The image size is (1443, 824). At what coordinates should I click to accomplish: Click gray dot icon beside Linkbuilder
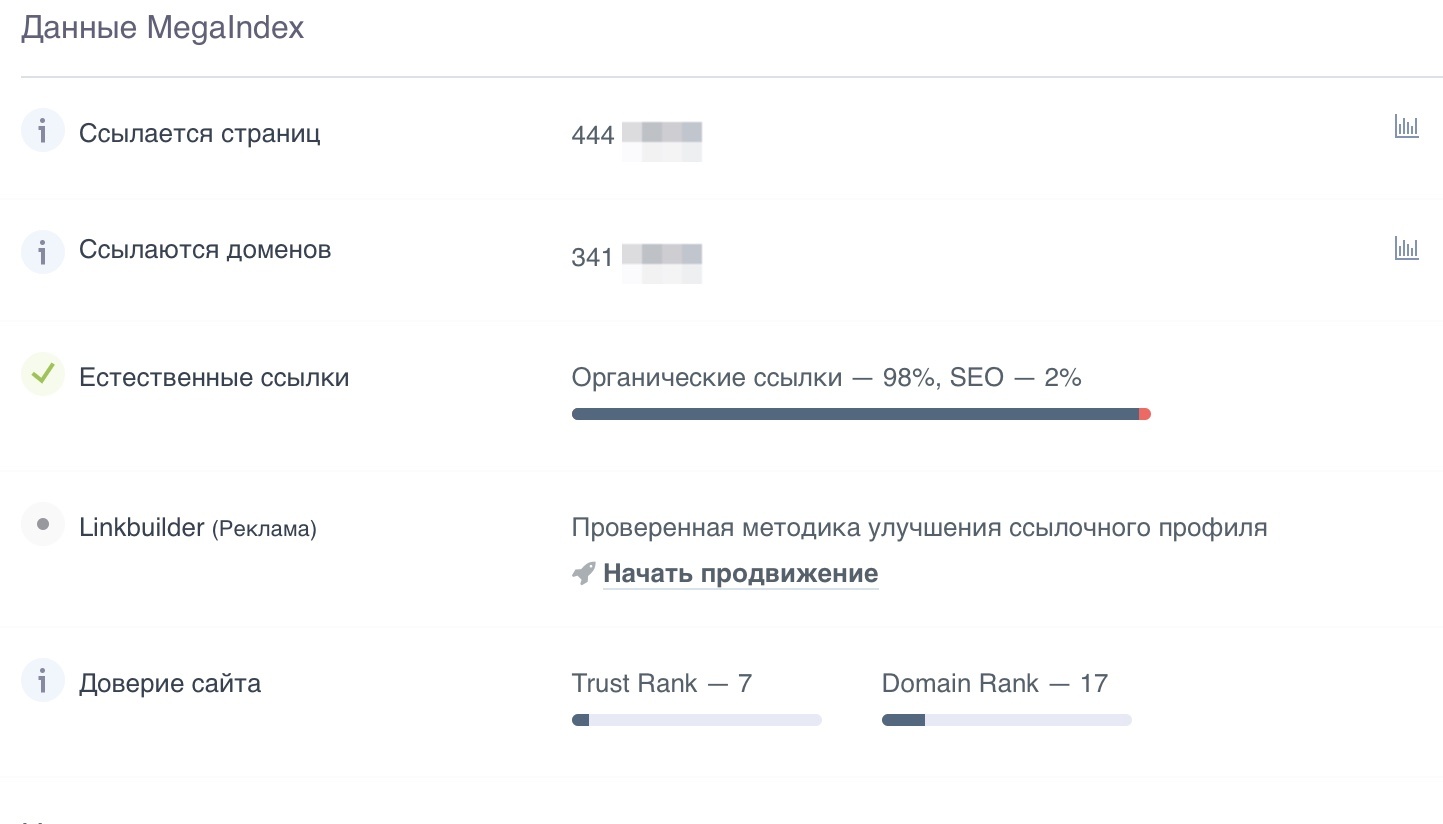click(x=42, y=524)
